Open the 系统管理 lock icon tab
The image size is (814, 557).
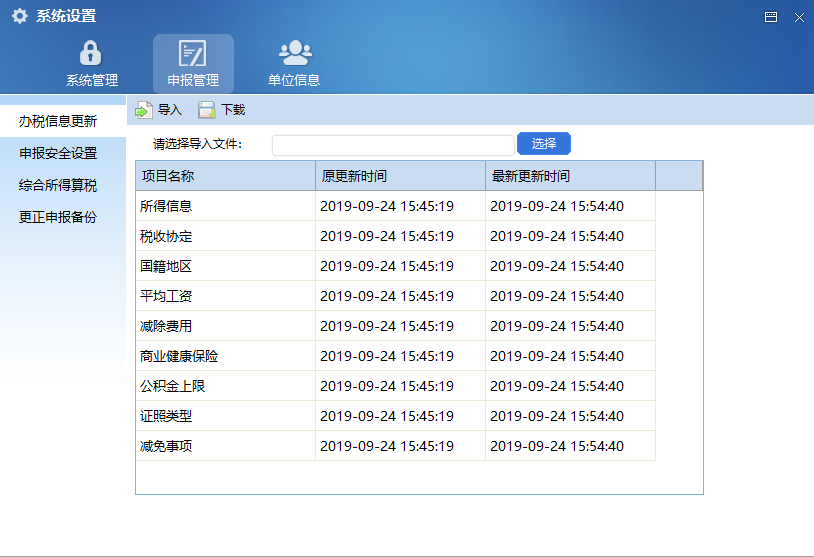point(90,53)
